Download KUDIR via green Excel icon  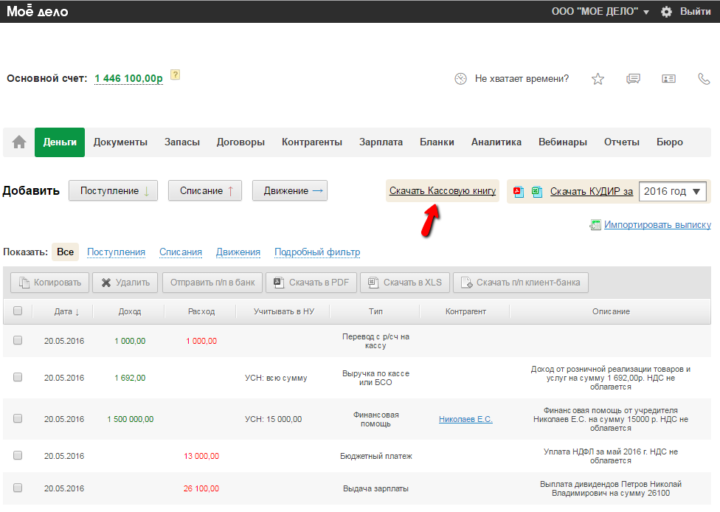535,191
